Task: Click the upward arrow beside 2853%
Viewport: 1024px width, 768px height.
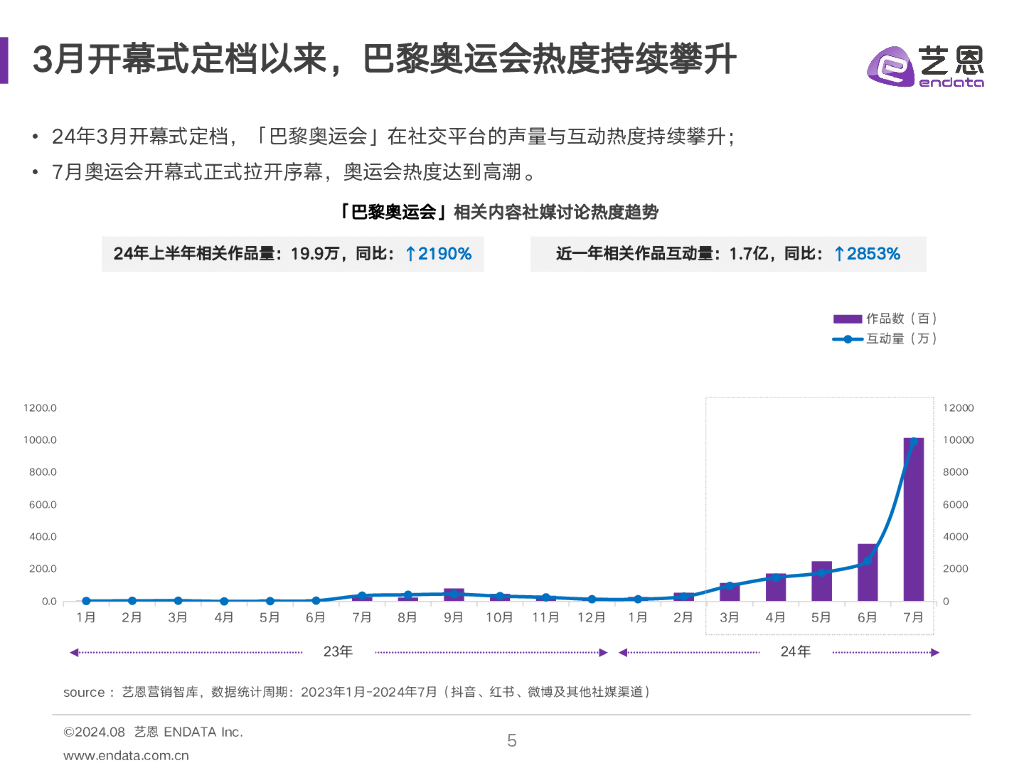Action: tap(838, 254)
